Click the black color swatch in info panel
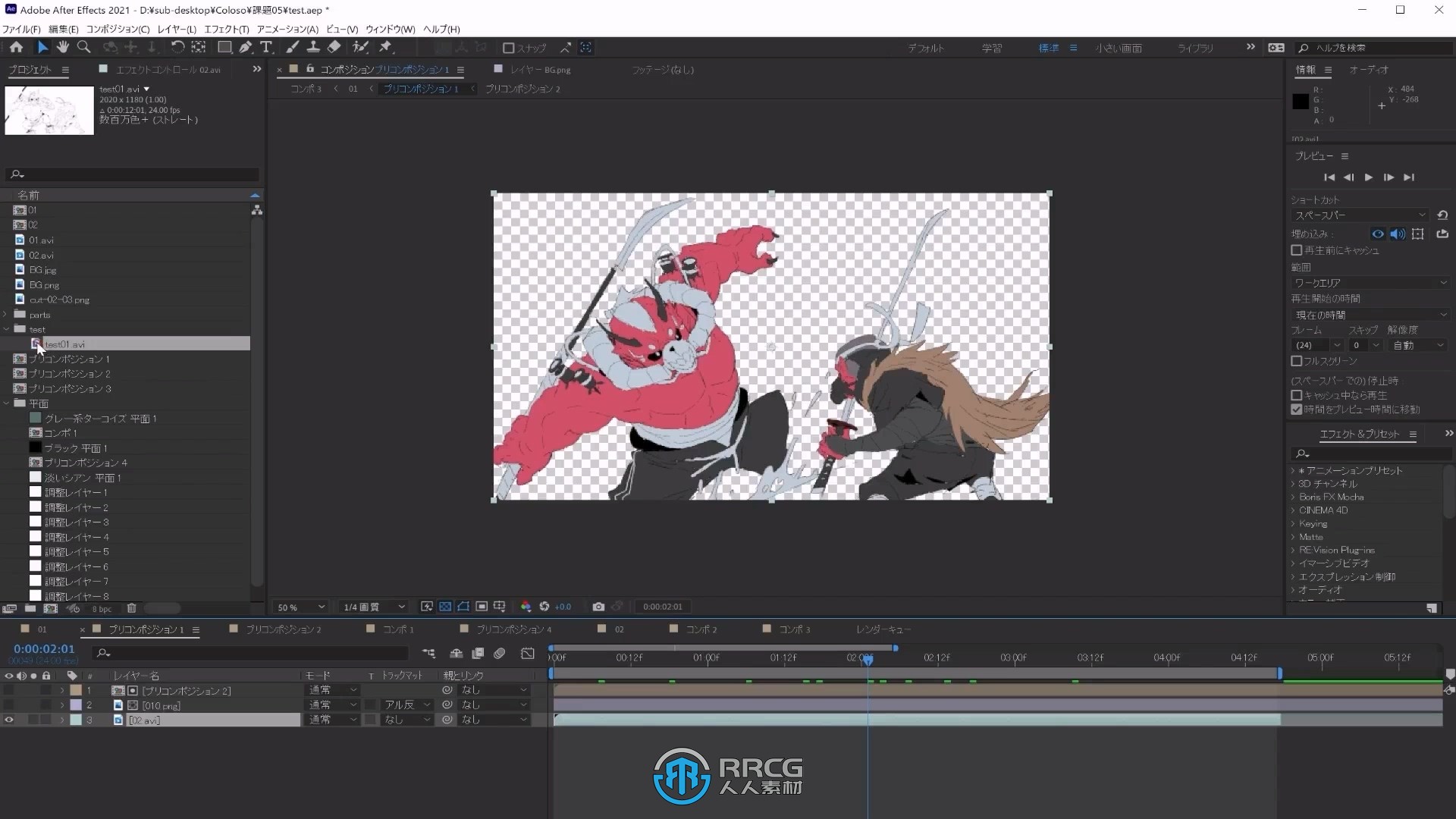The width and height of the screenshot is (1456, 819). (1301, 102)
